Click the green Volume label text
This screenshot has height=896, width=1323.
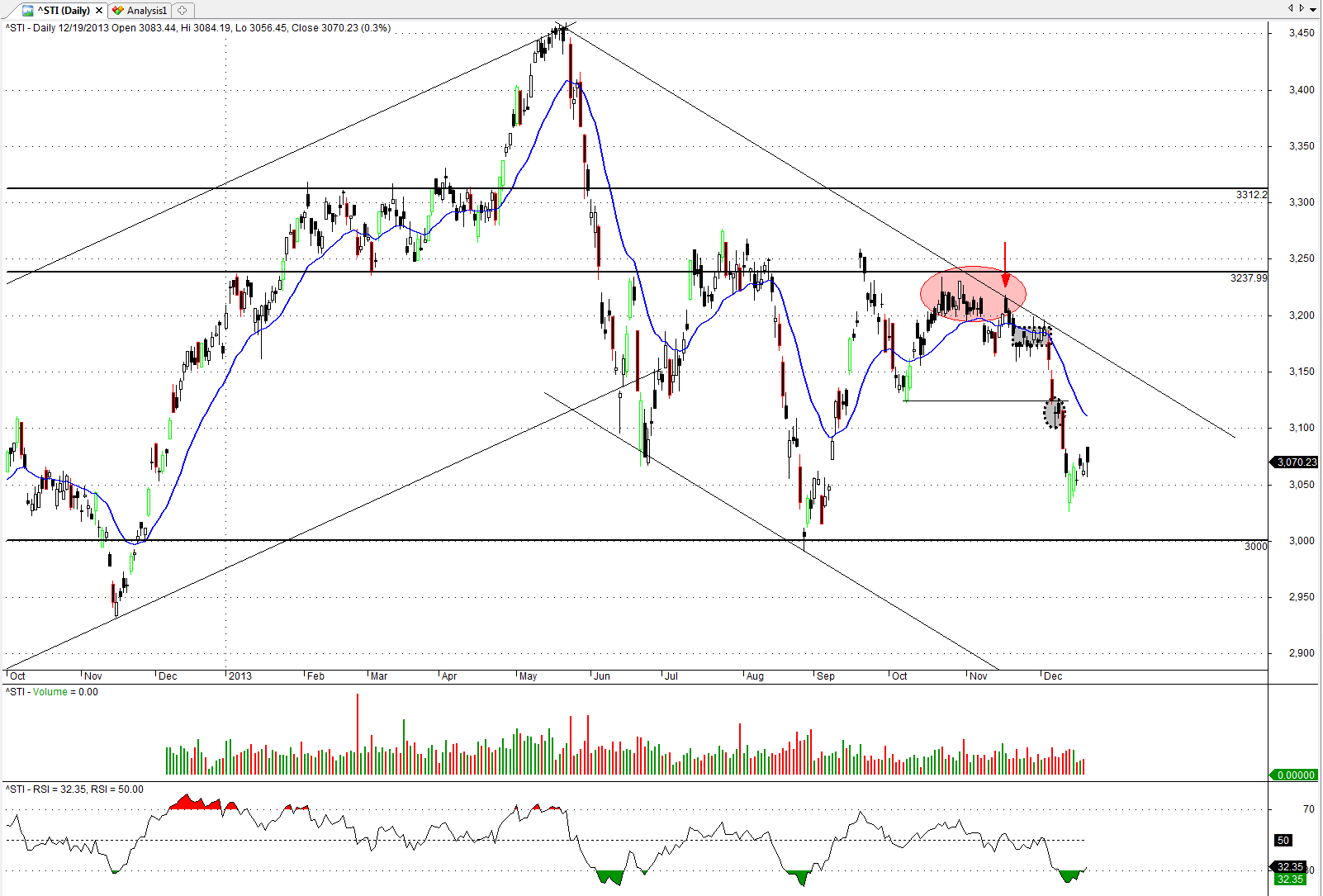pyautogui.click(x=50, y=692)
